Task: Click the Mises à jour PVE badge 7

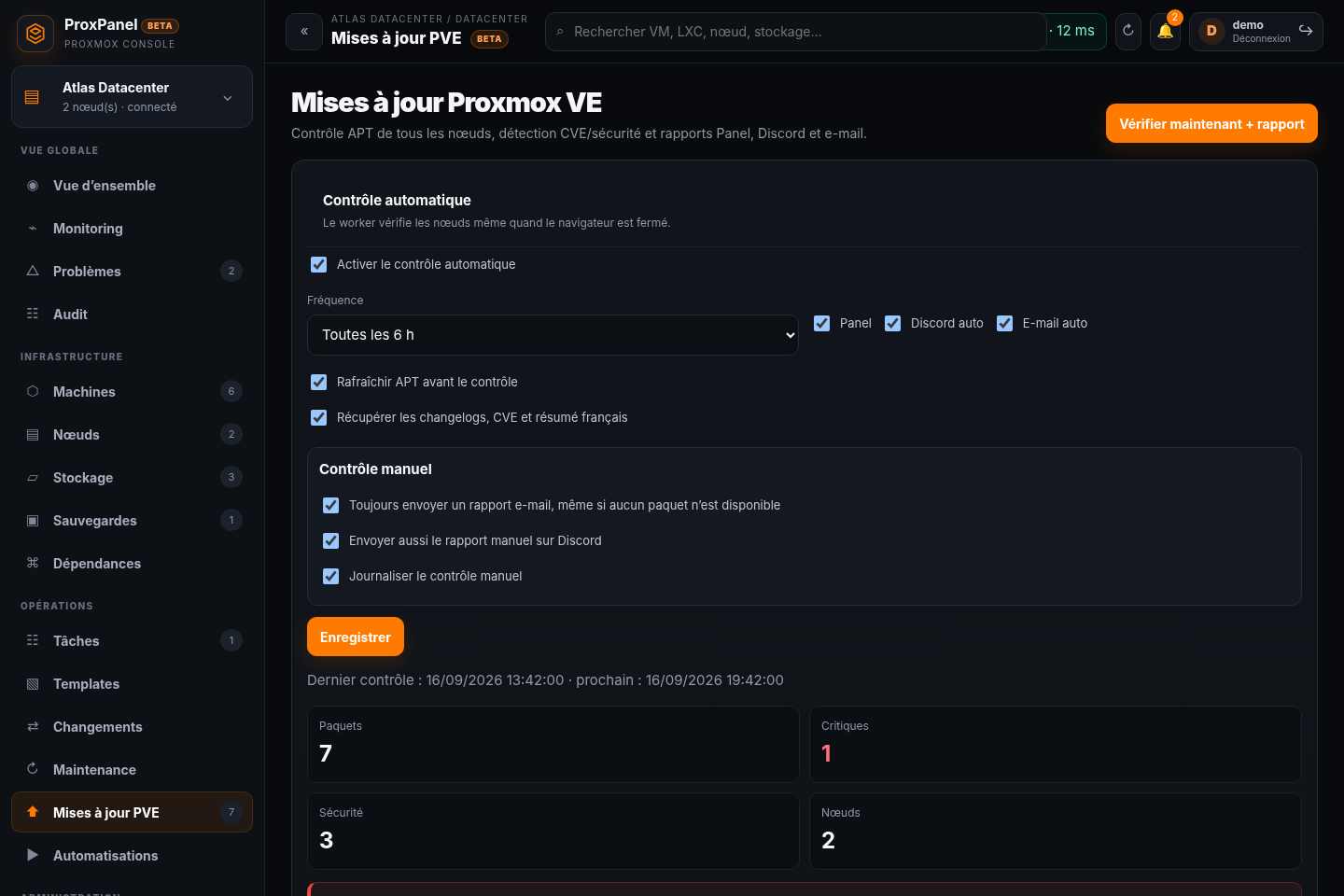Action: (x=231, y=812)
